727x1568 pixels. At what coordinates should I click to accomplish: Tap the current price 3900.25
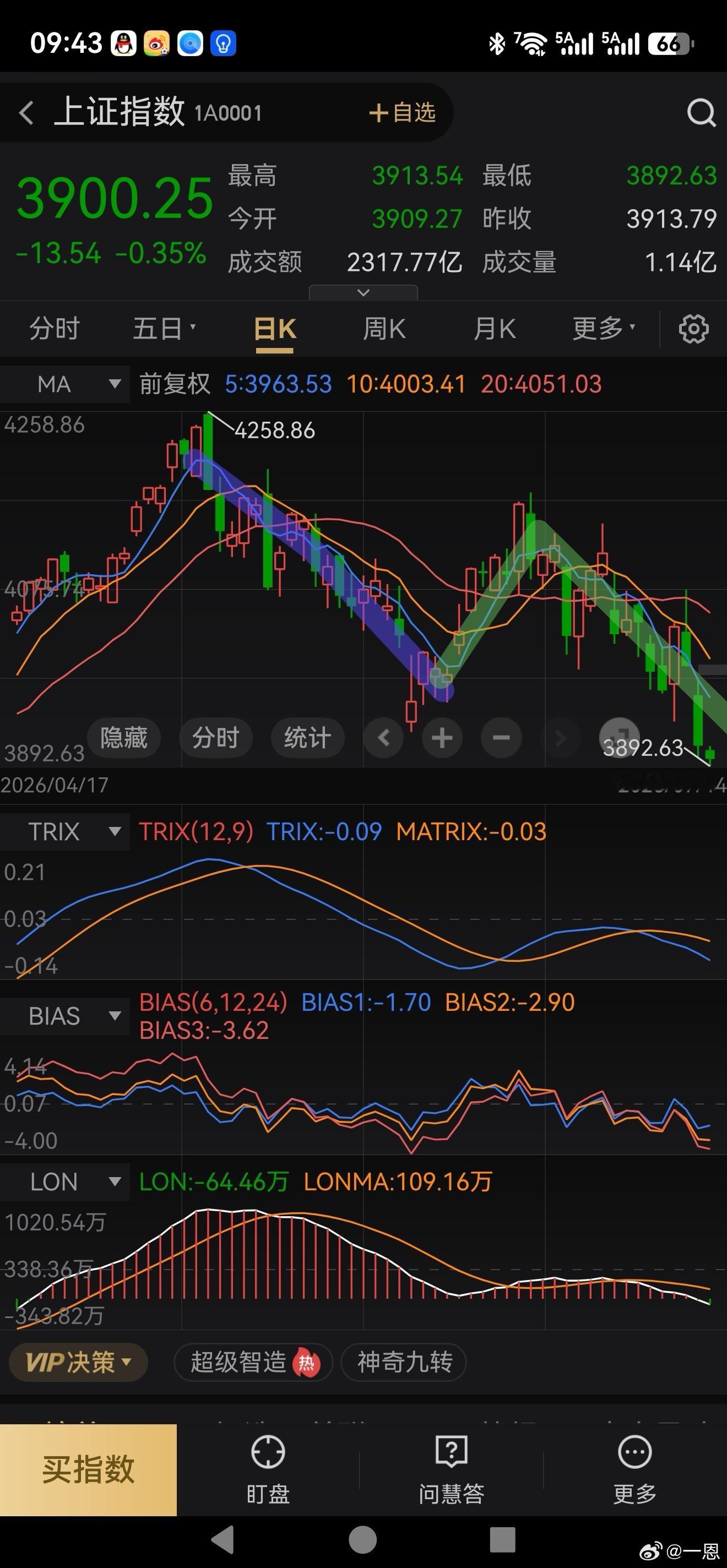click(115, 199)
